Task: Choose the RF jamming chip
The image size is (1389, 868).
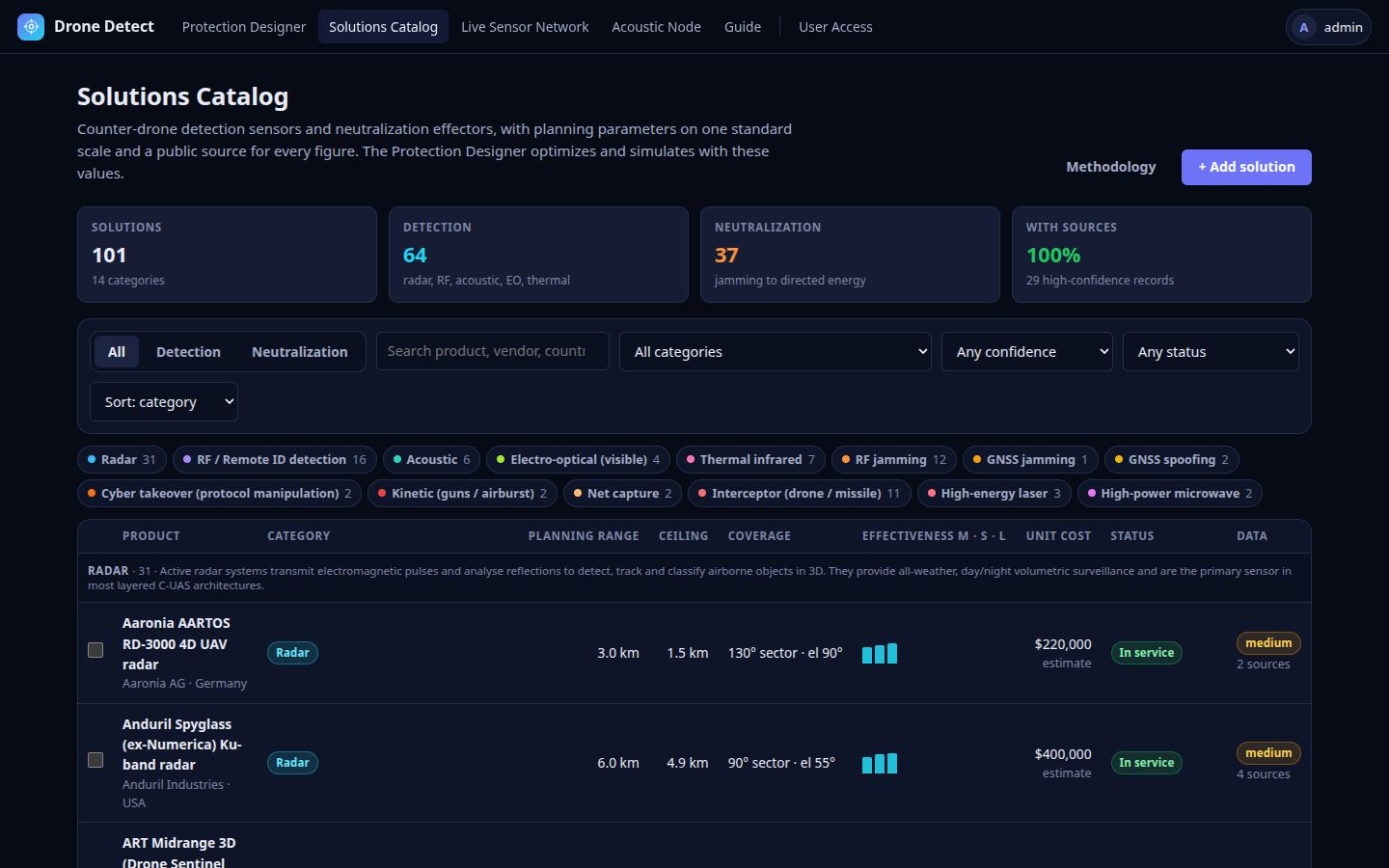Action: click(x=894, y=460)
